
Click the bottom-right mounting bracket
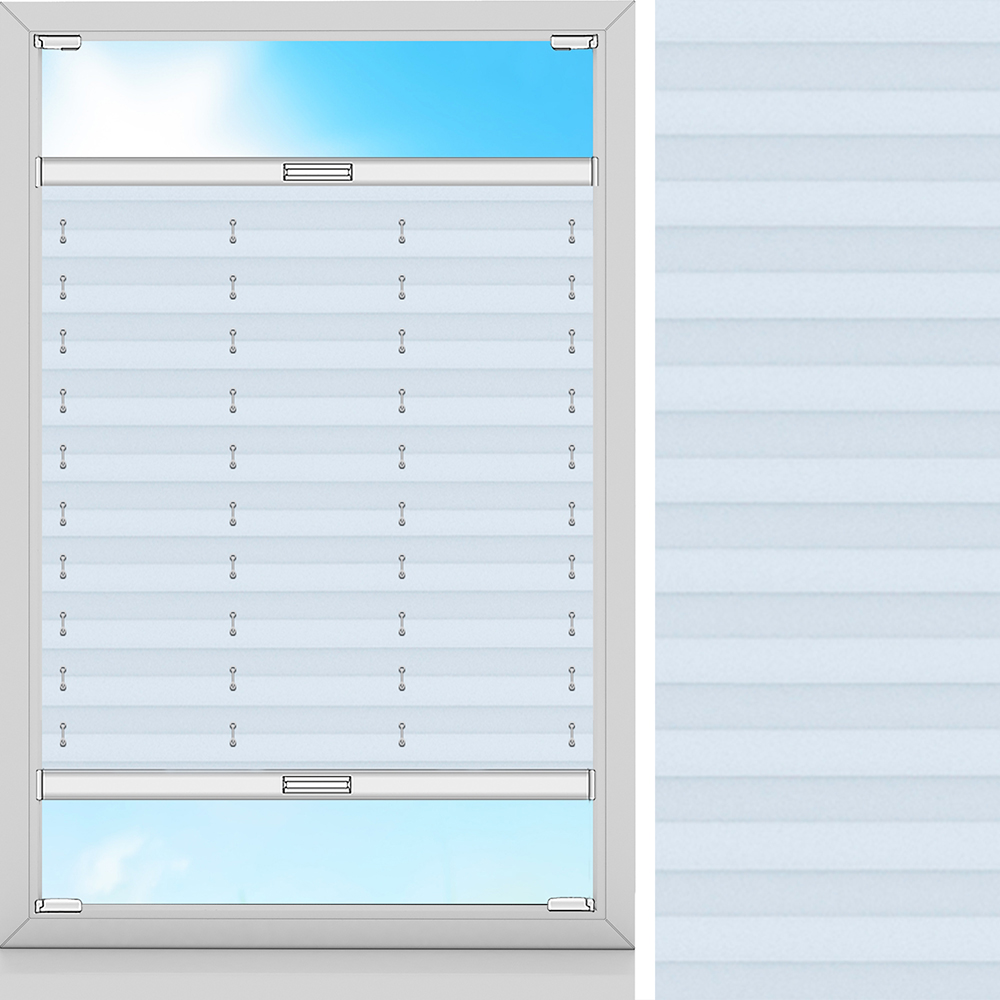point(571,904)
